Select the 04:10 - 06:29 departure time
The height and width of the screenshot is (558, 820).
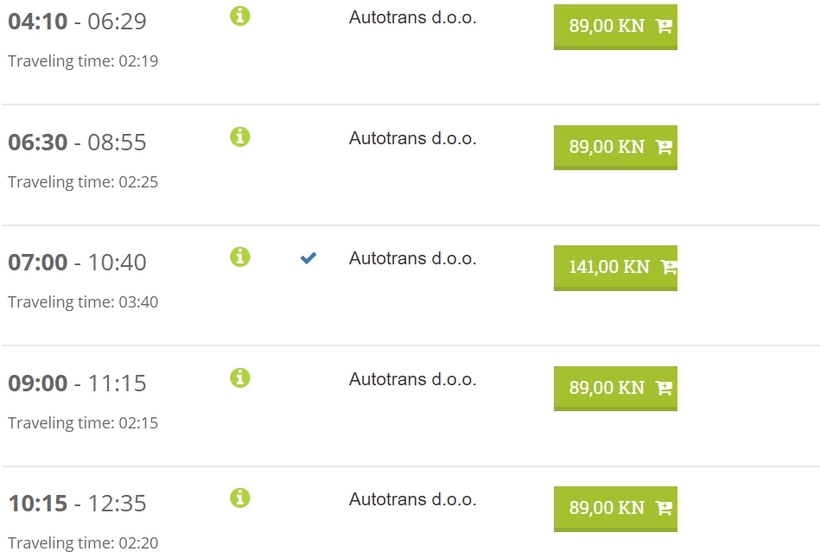(77, 21)
